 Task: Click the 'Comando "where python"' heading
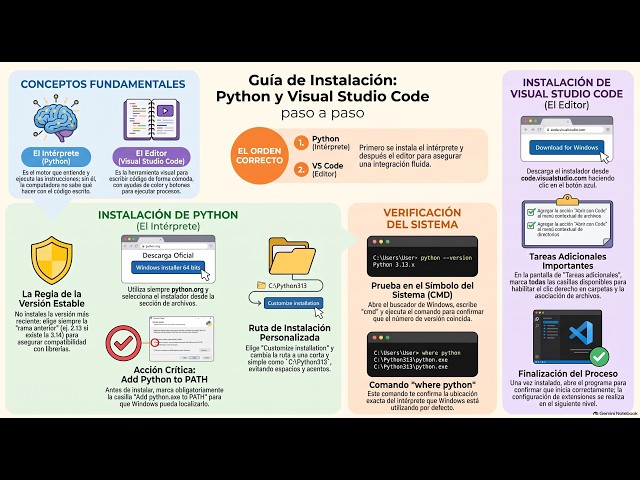[422, 385]
